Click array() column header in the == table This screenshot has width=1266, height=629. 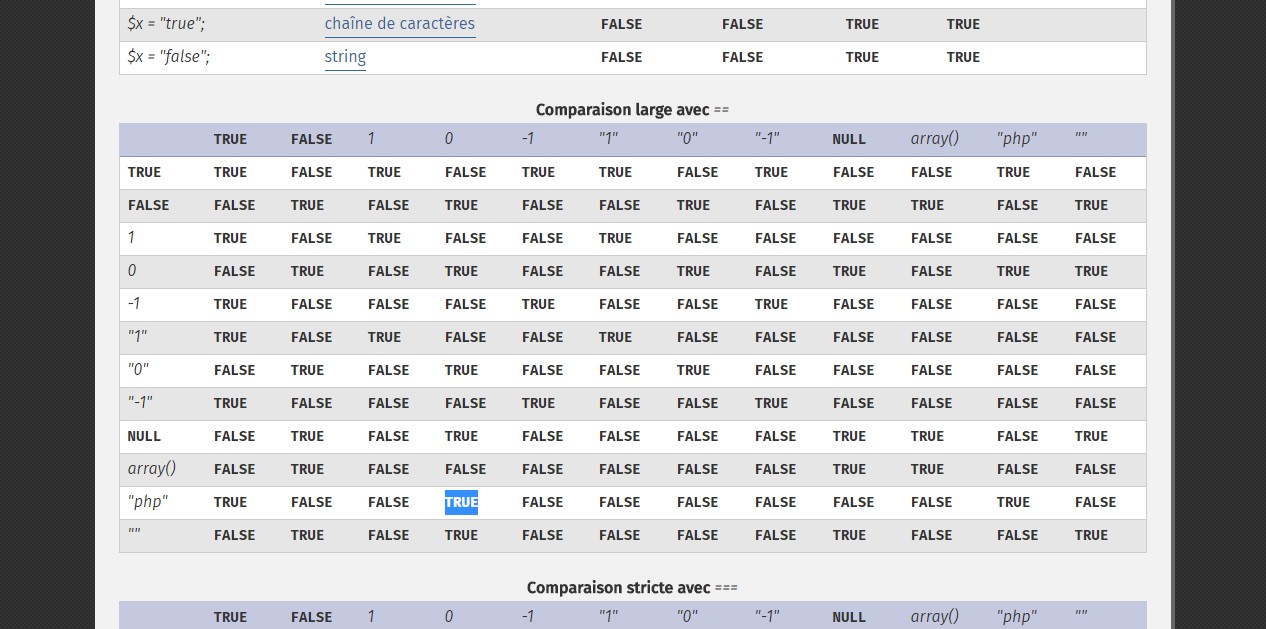[934, 139]
